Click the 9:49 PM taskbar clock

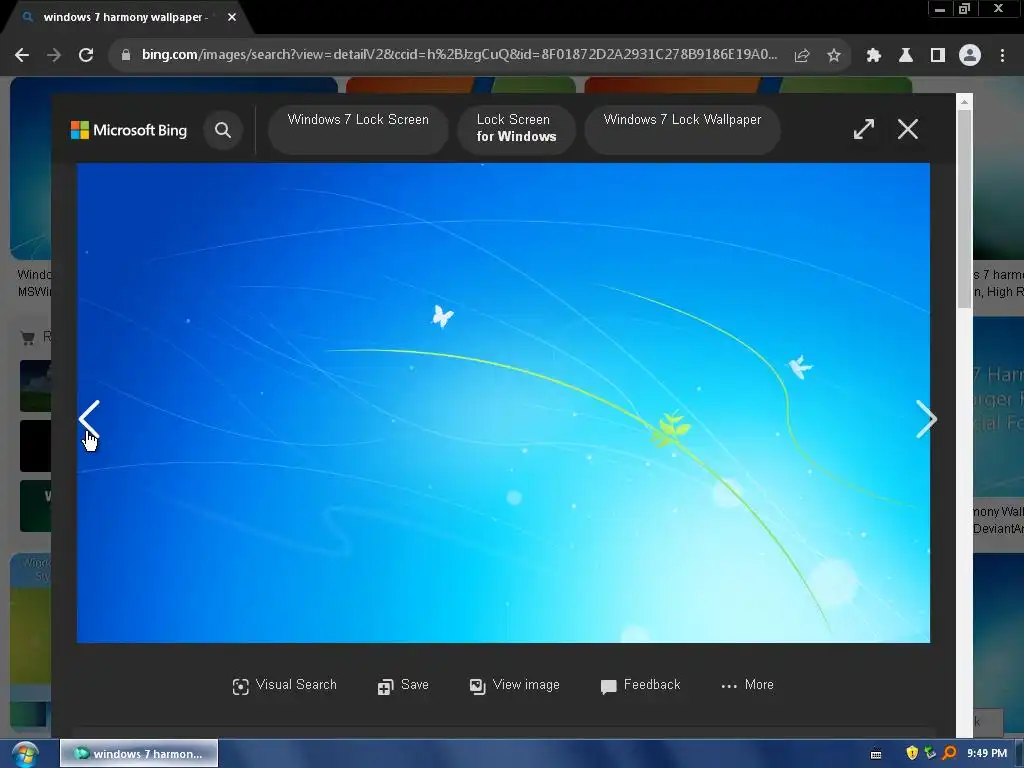(987, 754)
